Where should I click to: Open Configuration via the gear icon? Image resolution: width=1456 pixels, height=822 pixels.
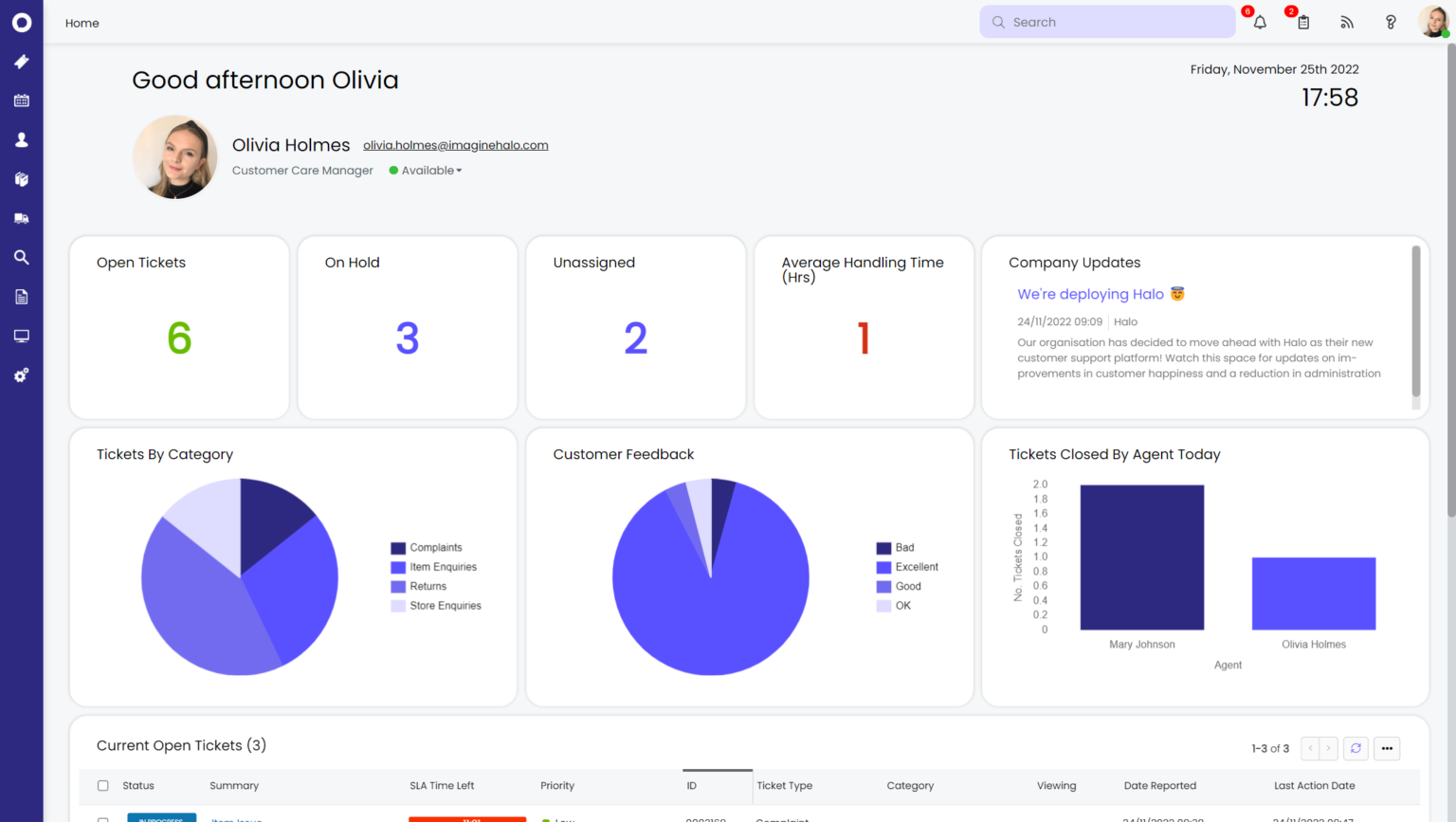click(22, 374)
